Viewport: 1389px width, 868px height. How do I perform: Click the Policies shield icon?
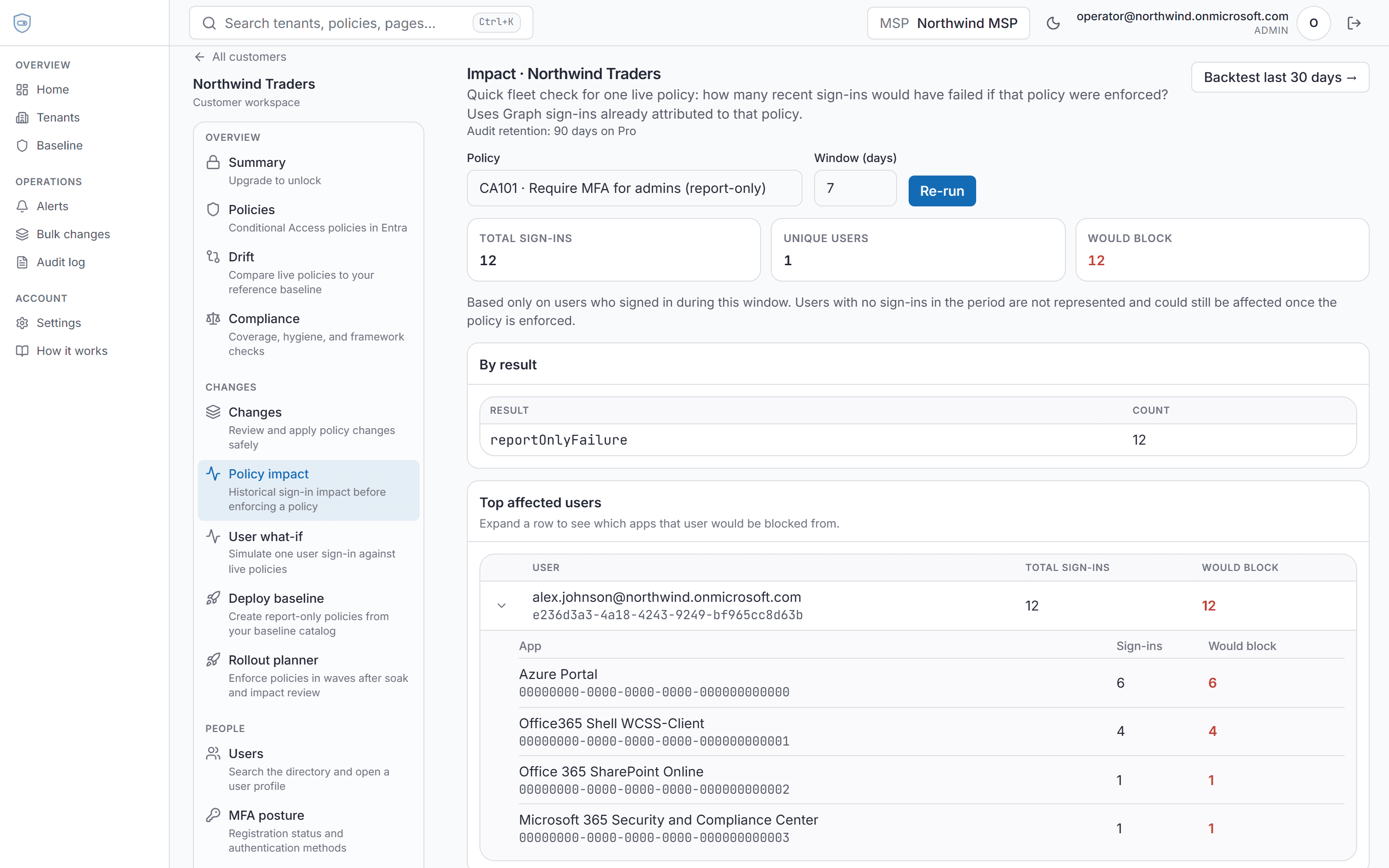point(213,210)
